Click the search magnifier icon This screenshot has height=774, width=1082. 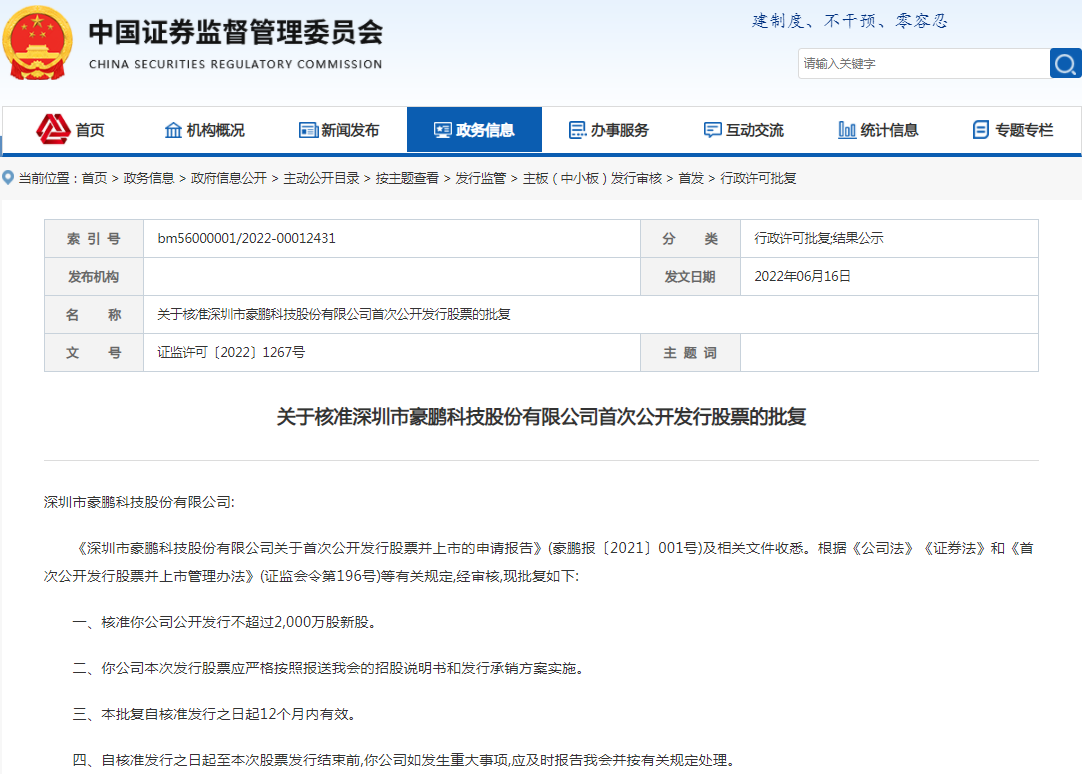click(x=1066, y=63)
